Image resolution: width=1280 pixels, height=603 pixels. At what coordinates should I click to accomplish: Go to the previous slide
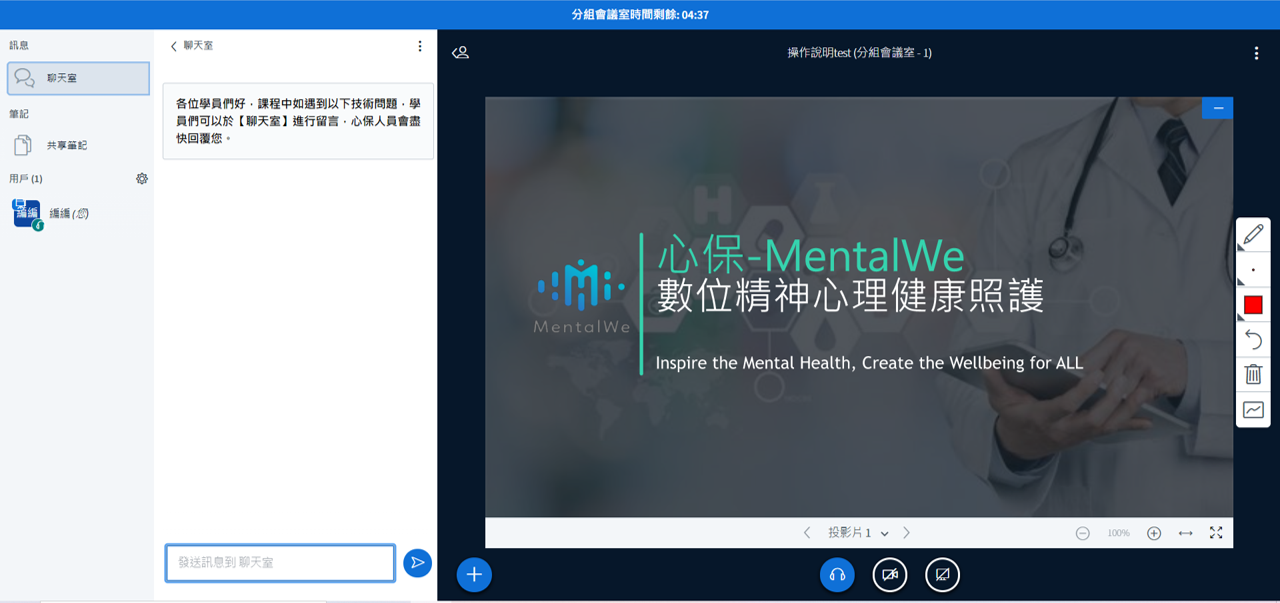(x=807, y=533)
